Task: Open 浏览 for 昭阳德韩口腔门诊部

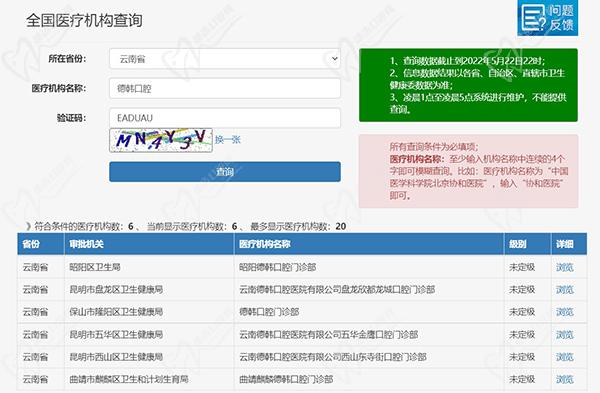Action: coord(565,267)
